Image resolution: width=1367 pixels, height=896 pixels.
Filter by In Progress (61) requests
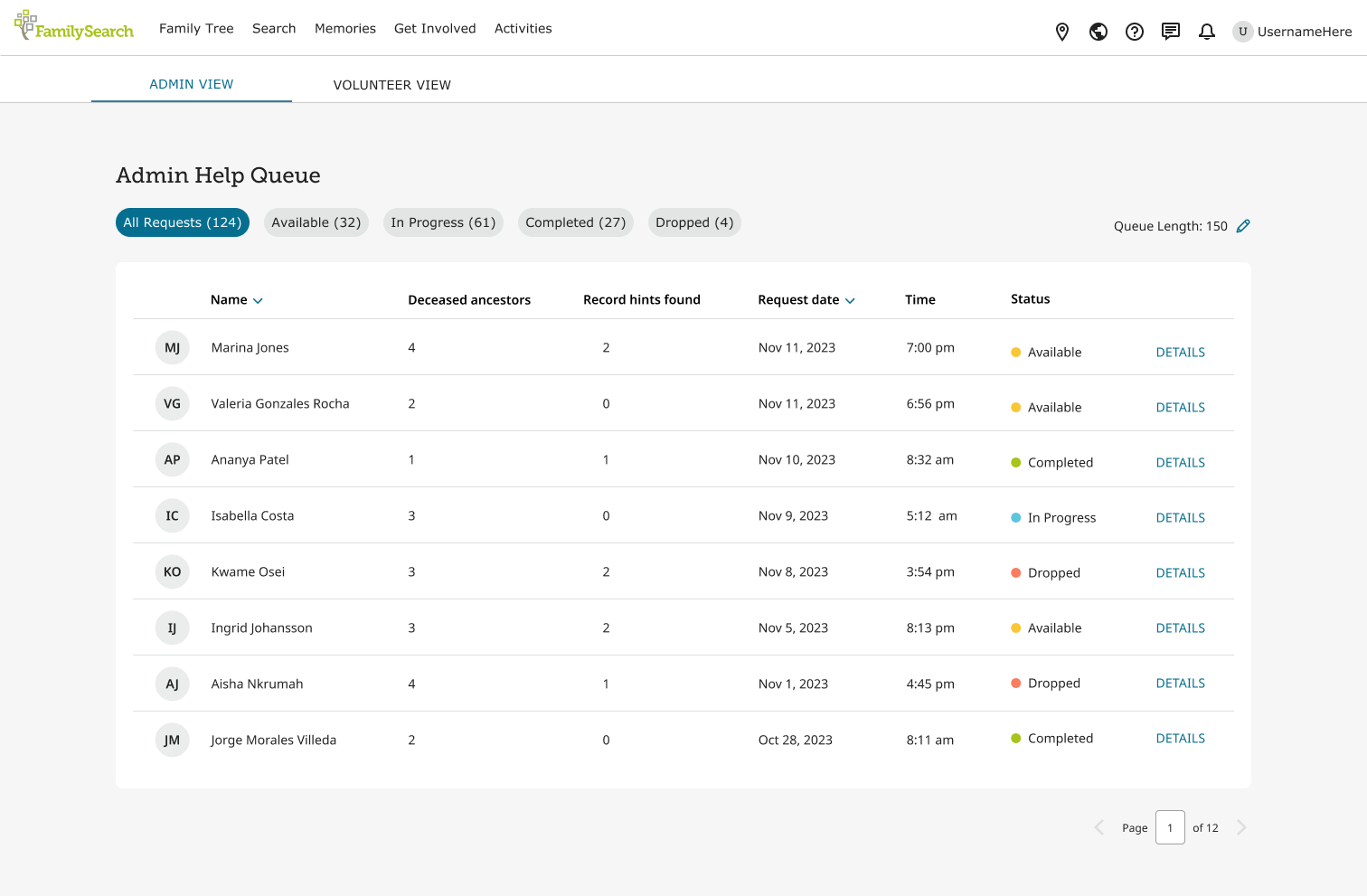point(443,222)
